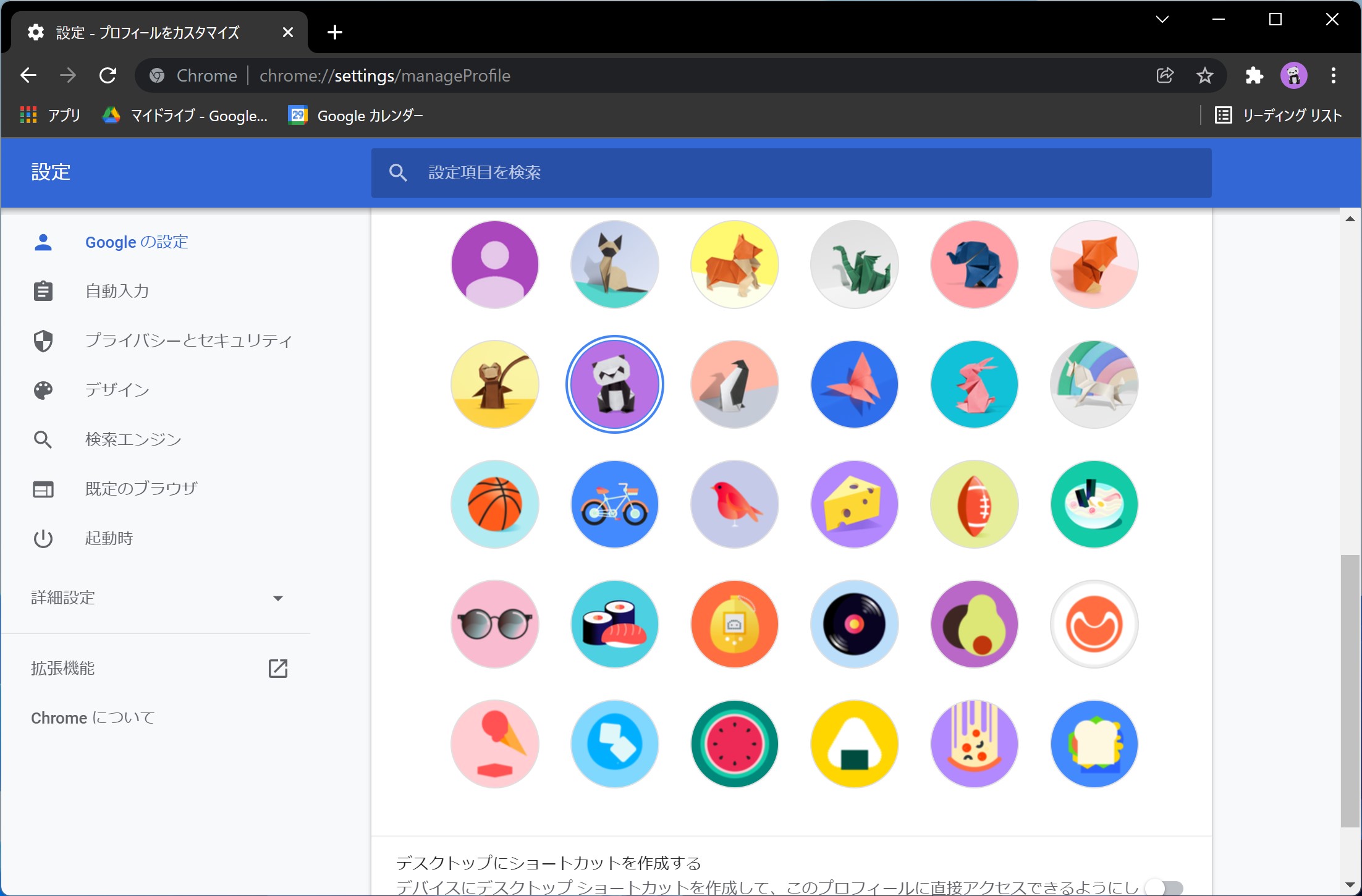This screenshot has width=1362, height=896.
Task: Choose the orange smile avatar
Action: [x=1094, y=624]
